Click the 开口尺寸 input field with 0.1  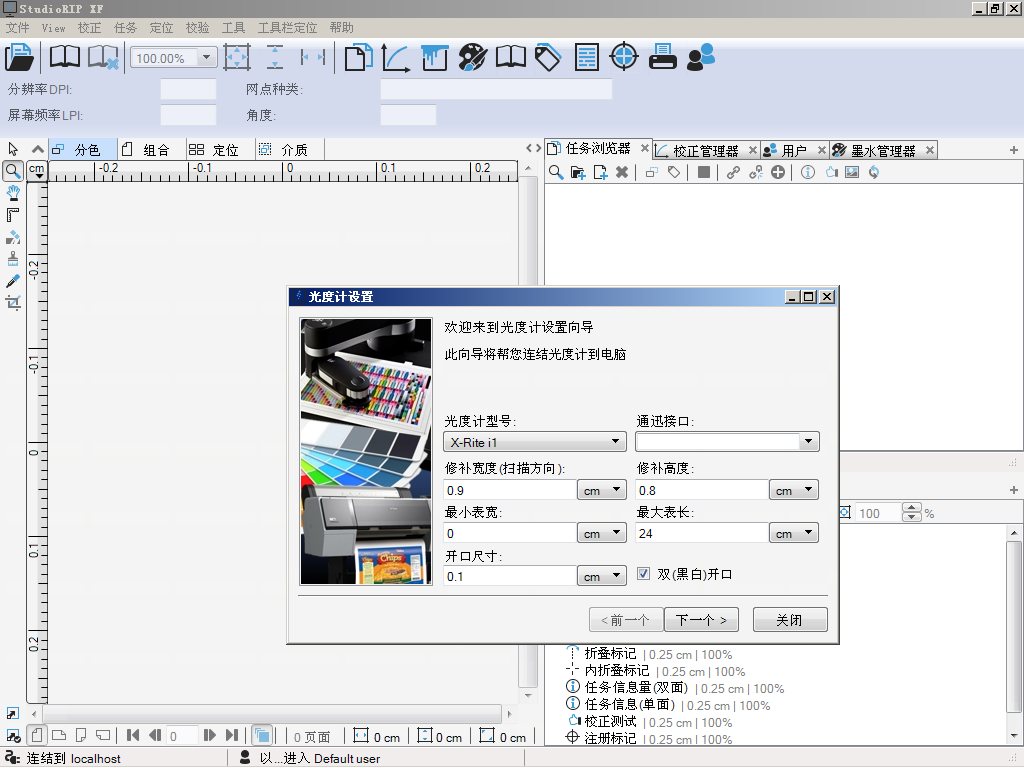point(509,576)
